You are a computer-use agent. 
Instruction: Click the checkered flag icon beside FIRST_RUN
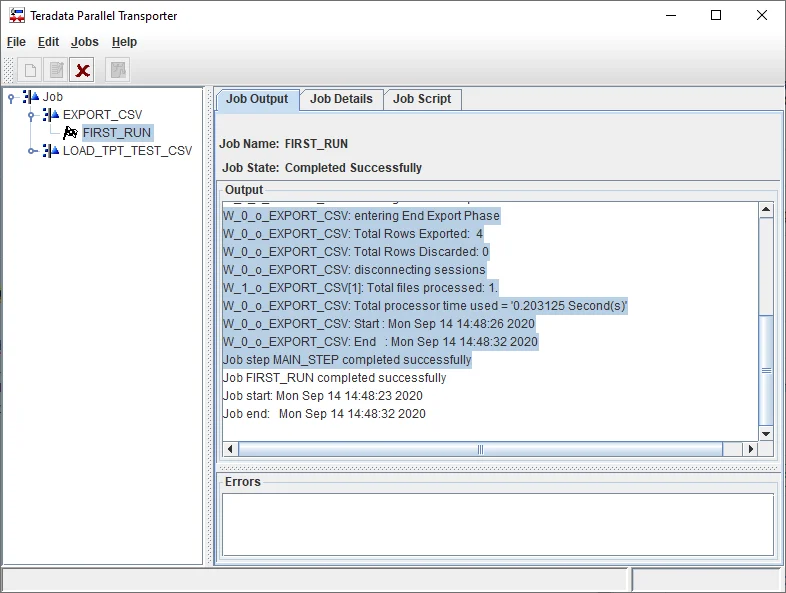pyautogui.click(x=70, y=132)
